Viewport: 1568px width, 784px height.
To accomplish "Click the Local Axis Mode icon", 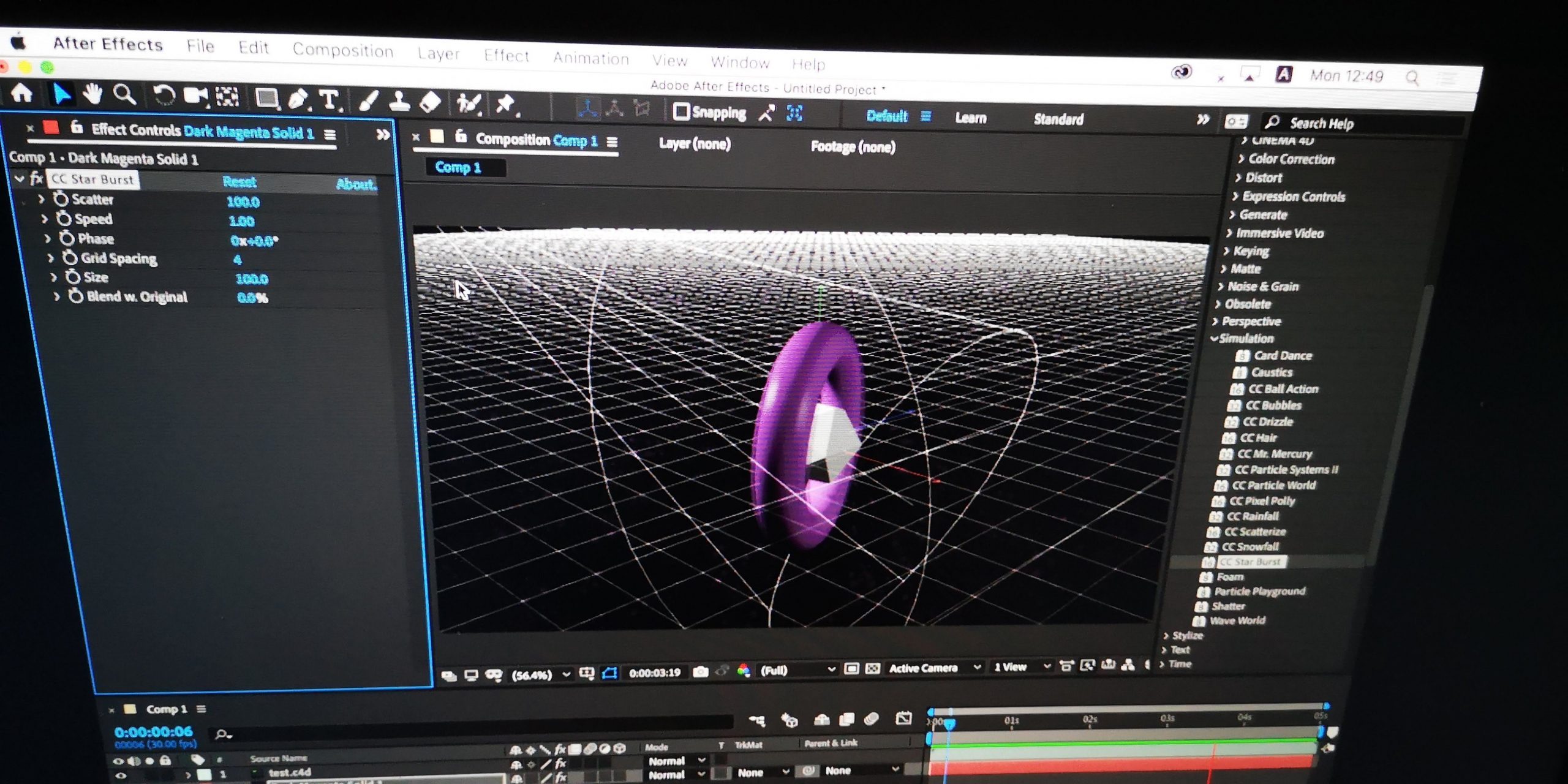I will pos(588,108).
